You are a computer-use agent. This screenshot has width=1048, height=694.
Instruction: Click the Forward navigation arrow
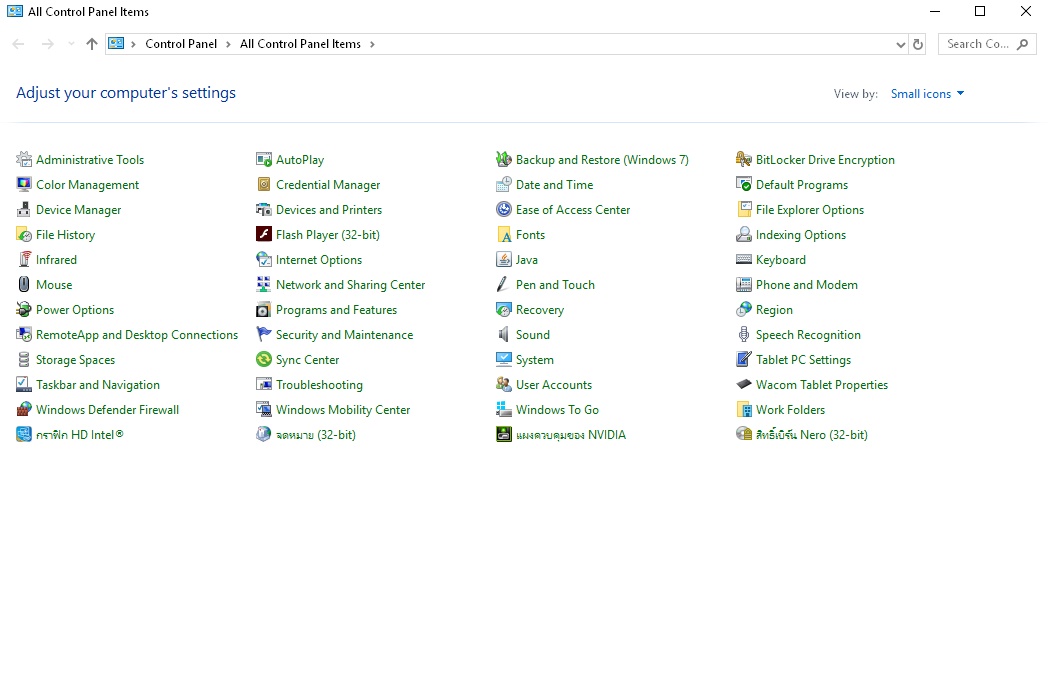click(47, 44)
